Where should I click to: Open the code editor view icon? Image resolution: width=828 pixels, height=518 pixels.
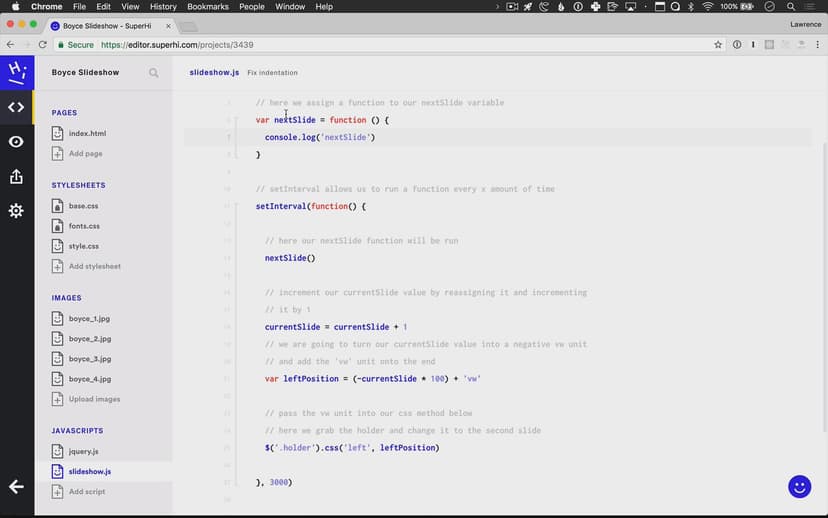tap(16, 107)
